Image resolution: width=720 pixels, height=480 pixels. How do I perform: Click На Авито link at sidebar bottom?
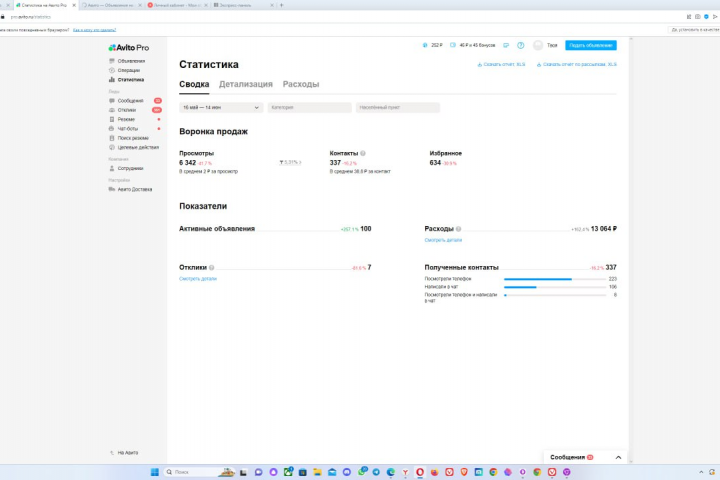coord(124,453)
